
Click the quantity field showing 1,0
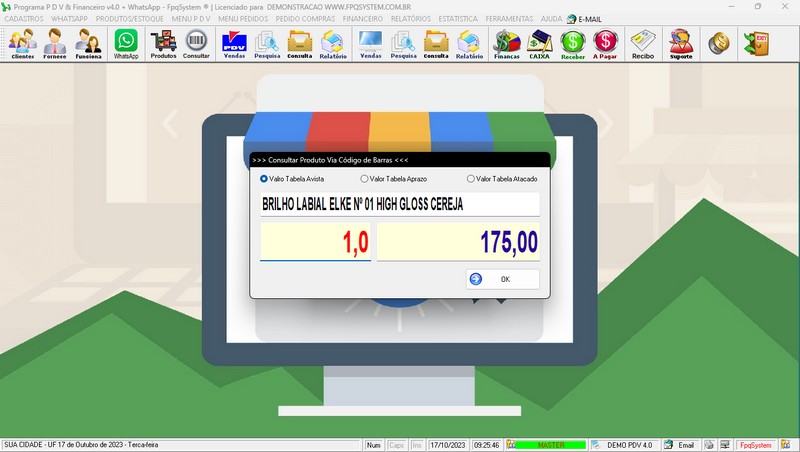[x=315, y=242]
